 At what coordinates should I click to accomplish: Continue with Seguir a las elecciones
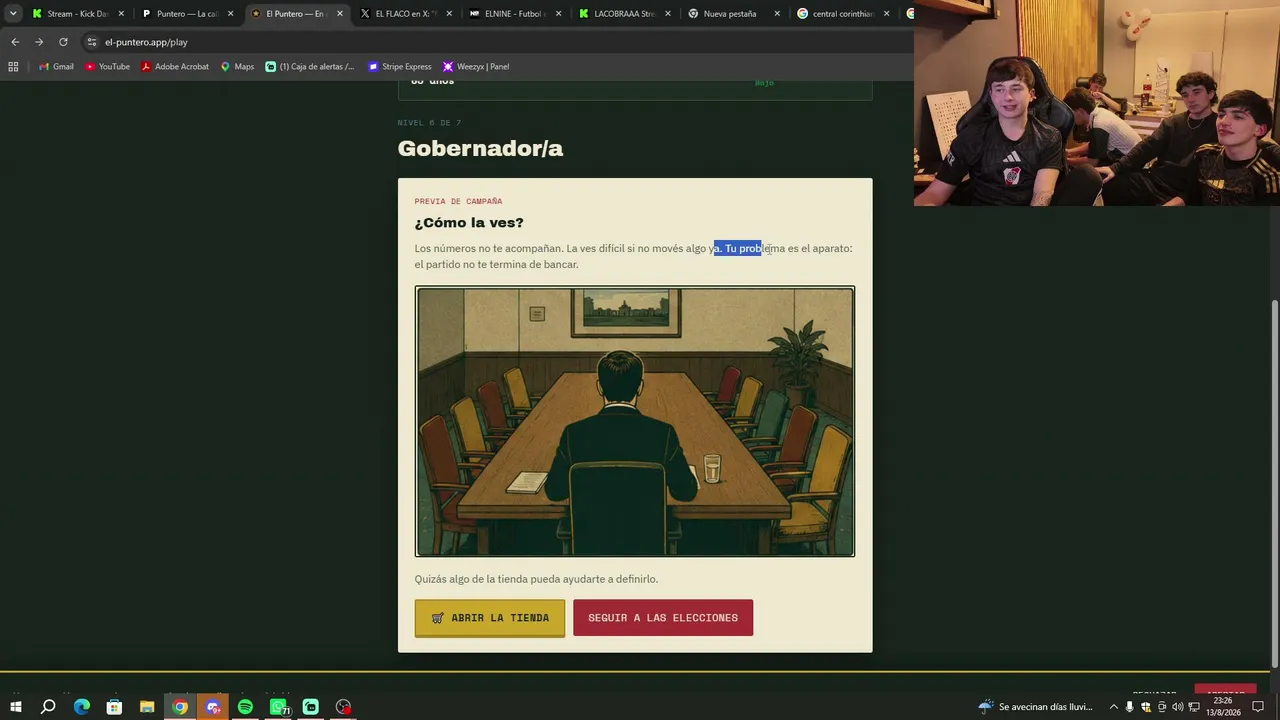(663, 618)
